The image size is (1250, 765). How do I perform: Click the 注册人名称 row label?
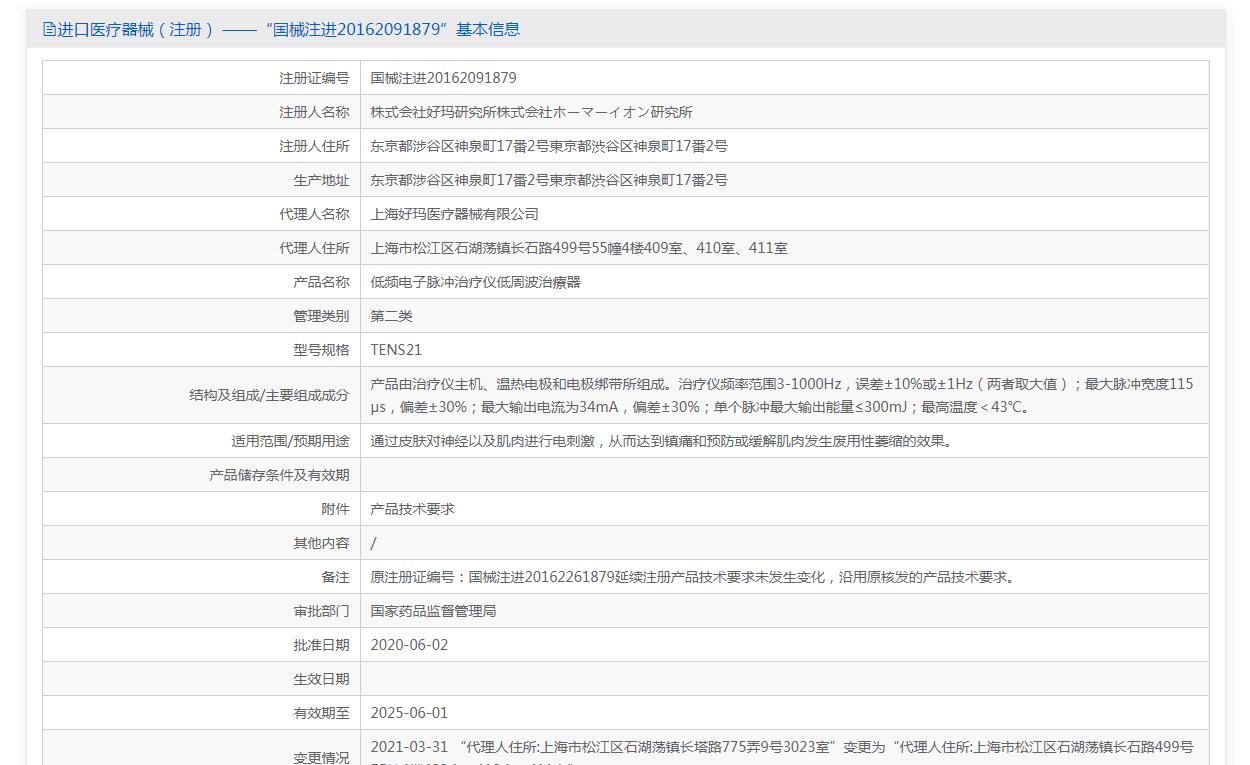tap(314, 112)
